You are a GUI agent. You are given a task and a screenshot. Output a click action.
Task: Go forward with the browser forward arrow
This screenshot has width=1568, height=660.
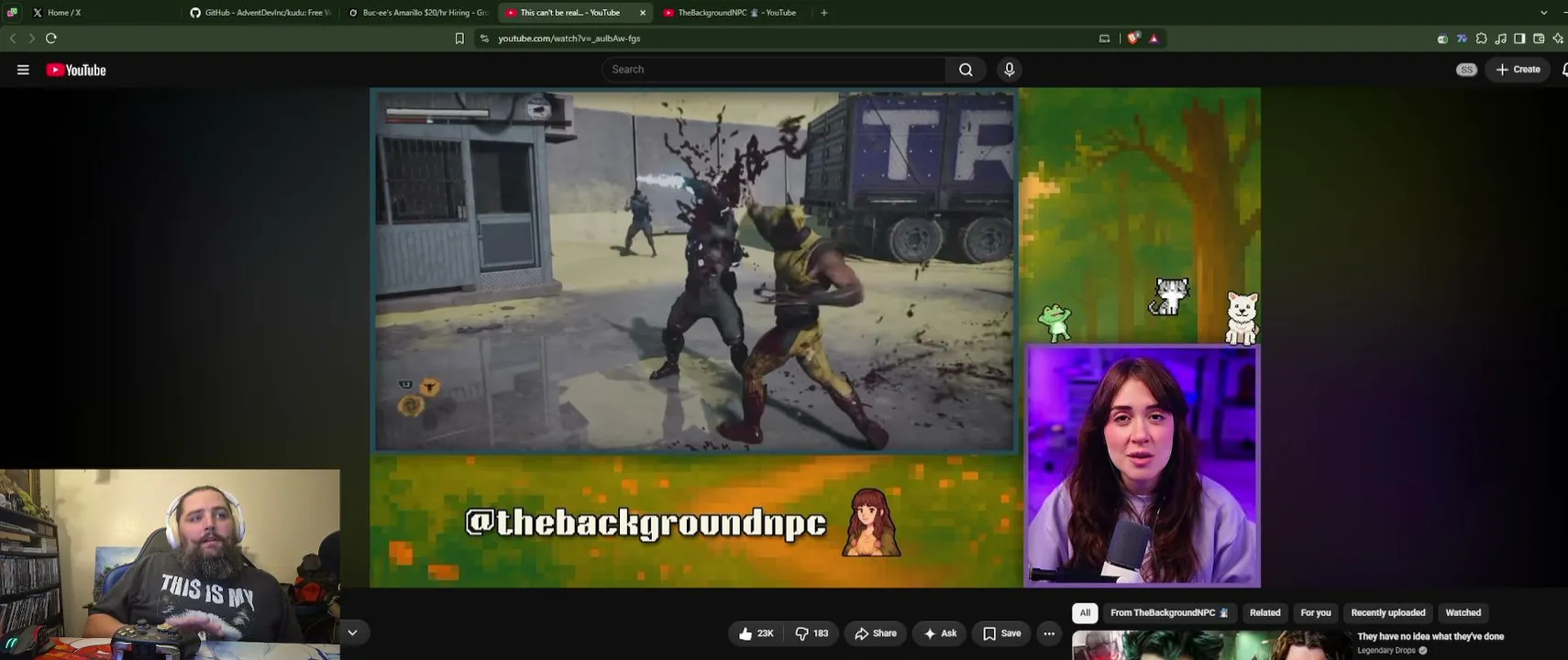pos(31,38)
